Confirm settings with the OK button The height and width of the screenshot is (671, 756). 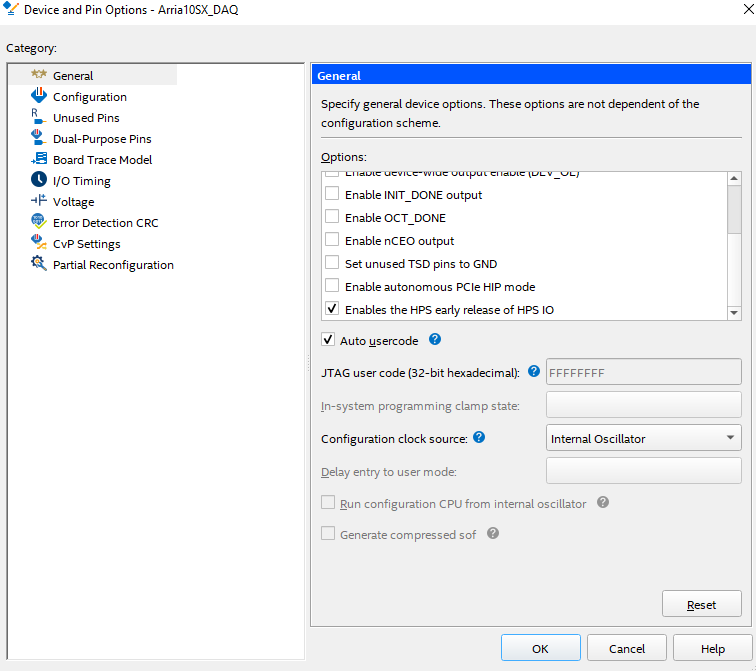[x=540, y=648]
